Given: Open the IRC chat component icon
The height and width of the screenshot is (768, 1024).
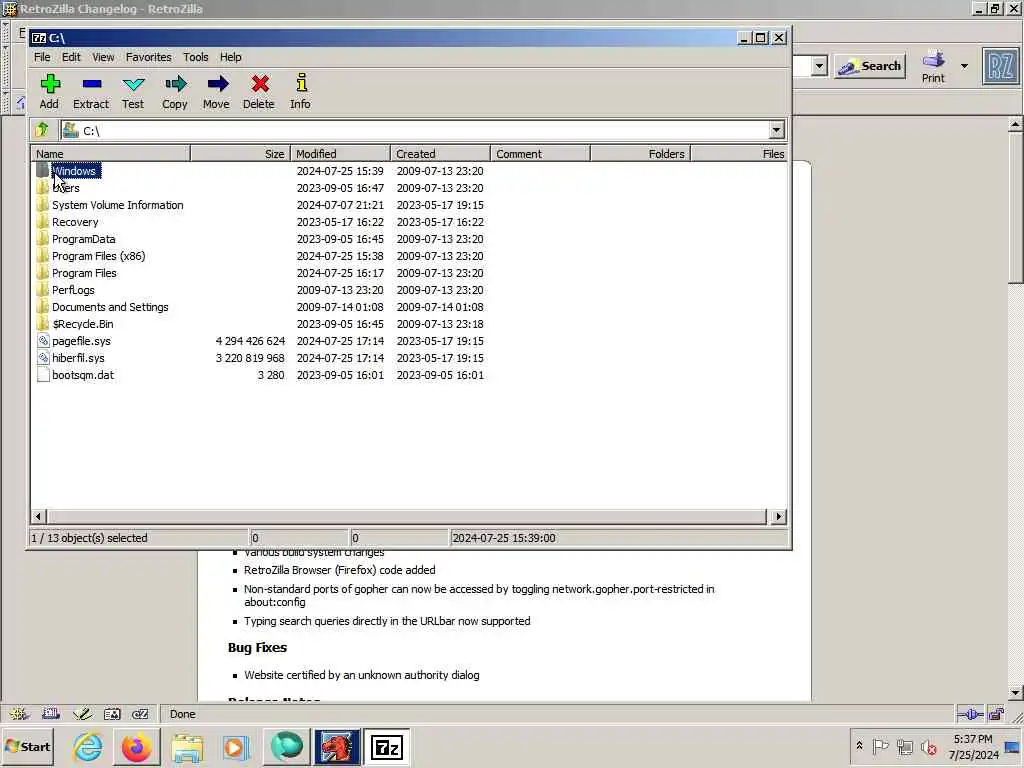Looking at the screenshot, I should pyautogui.click(x=140, y=714).
